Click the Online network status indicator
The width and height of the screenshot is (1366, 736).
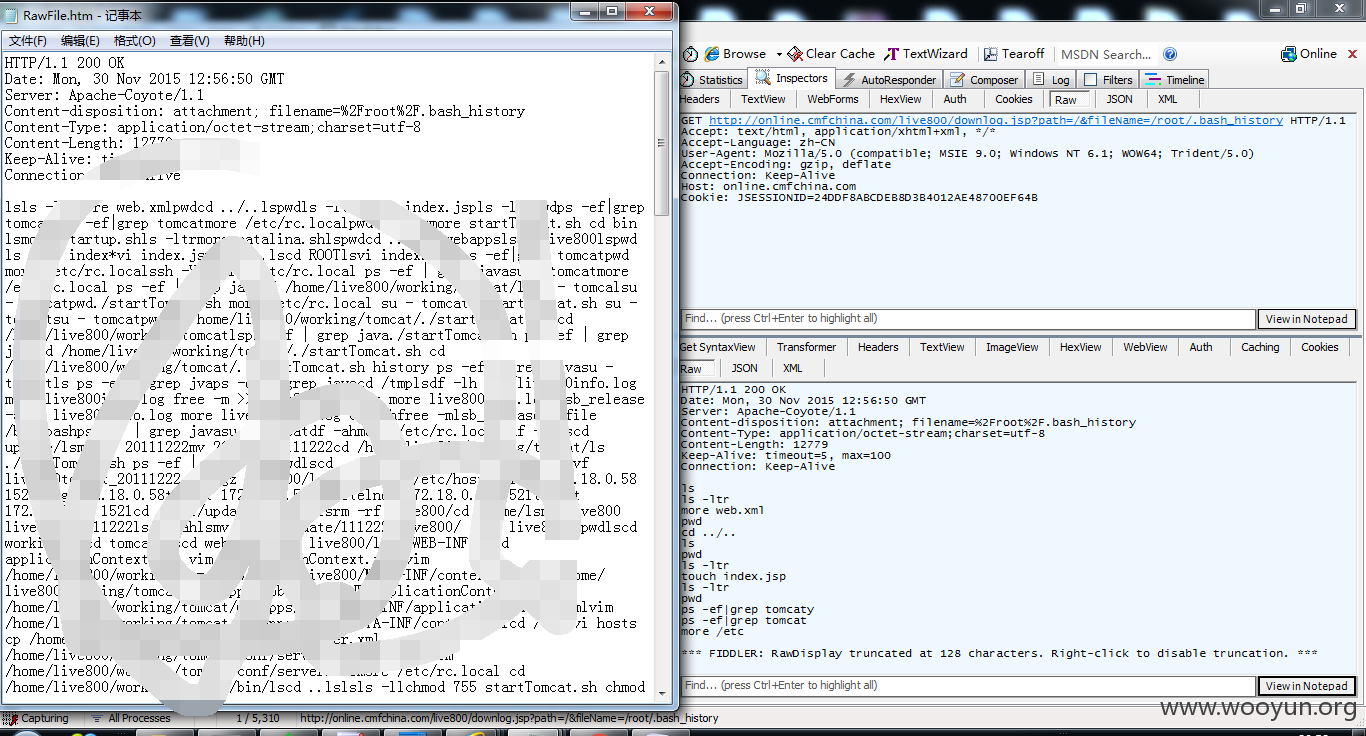pyautogui.click(x=1309, y=54)
